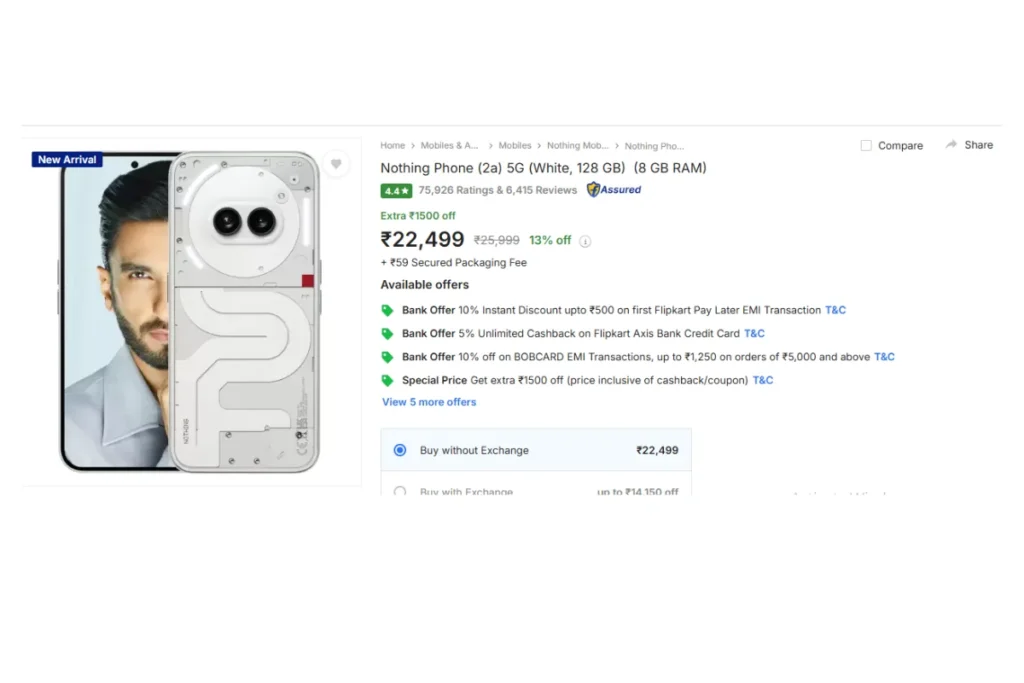
Task: Click the Nothing Phone (2a) product image
Action: click(190, 311)
